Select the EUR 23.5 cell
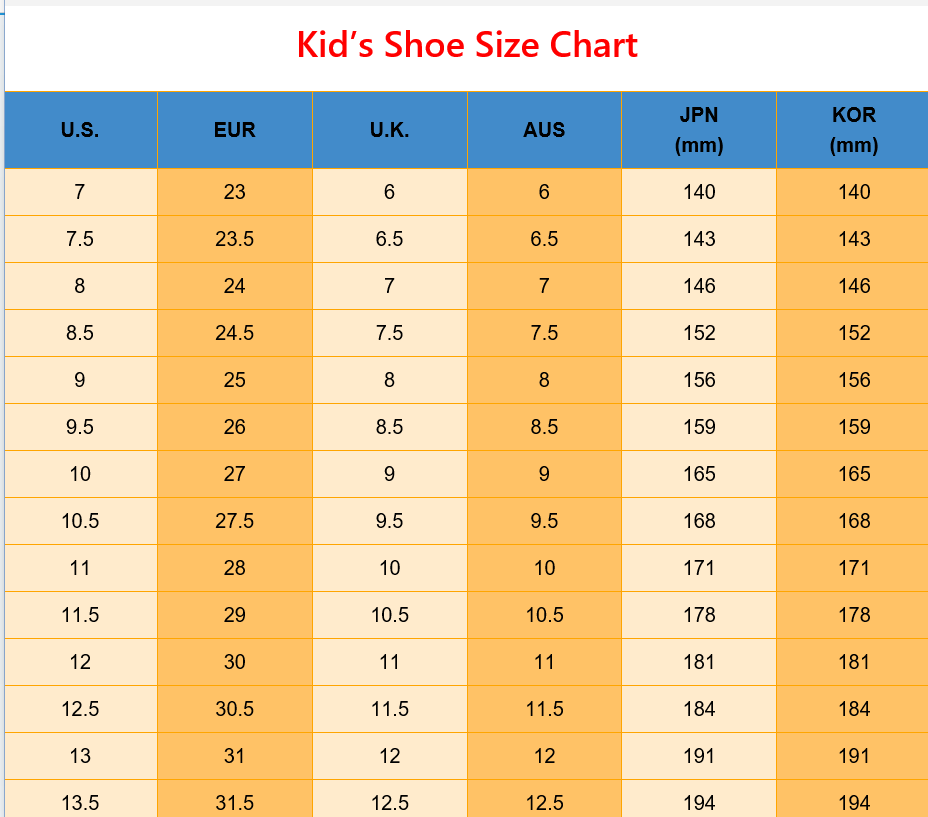The height and width of the screenshot is (817, 928). [x=235, y=239]
